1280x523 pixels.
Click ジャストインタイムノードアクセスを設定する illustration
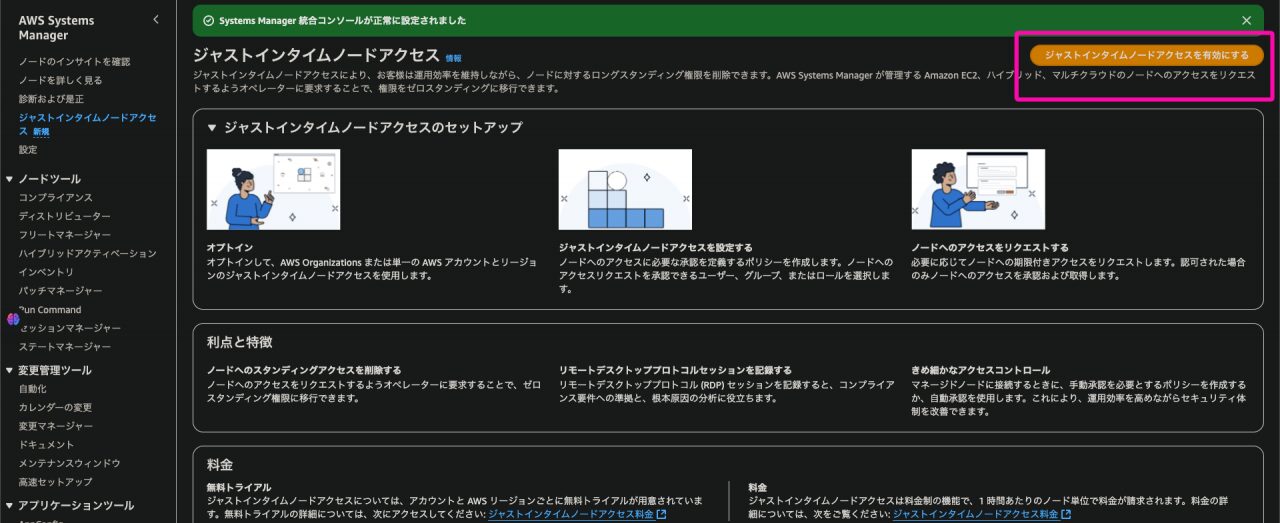tap(625, 190)
